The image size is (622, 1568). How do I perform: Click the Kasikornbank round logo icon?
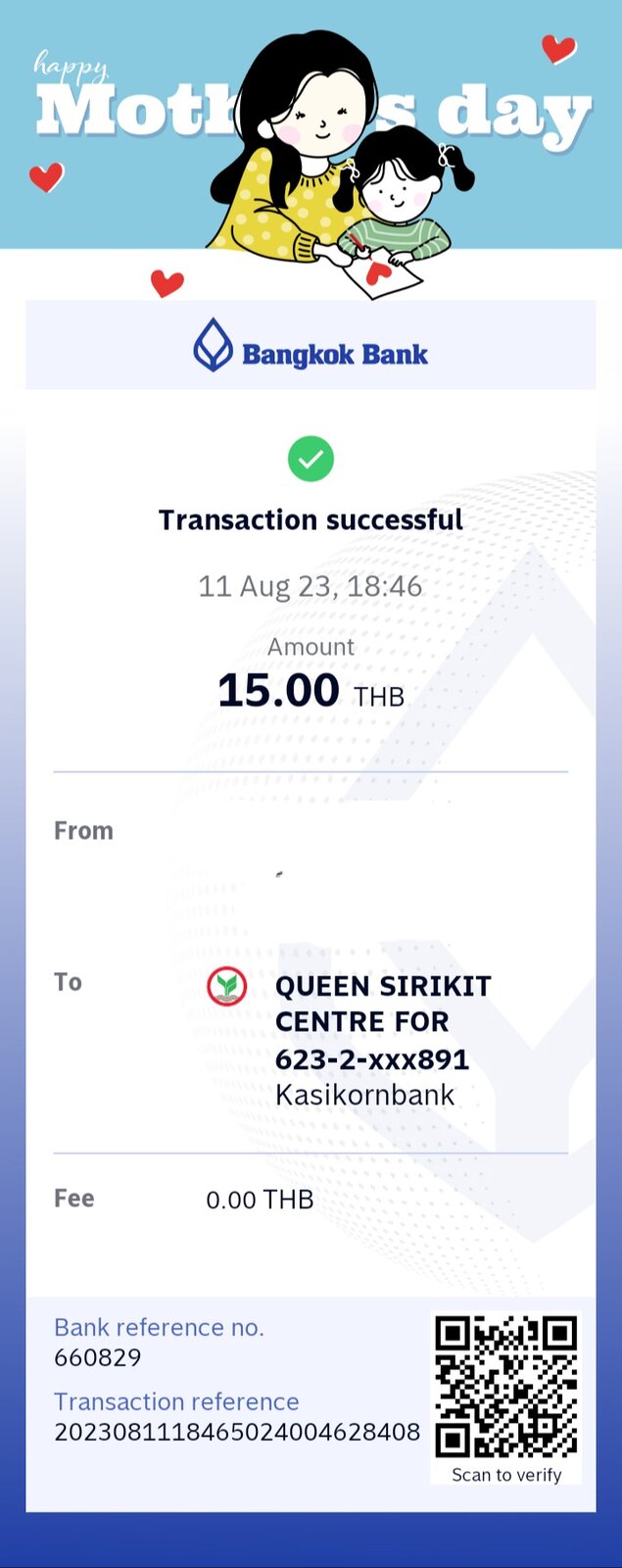coord(226,985)
